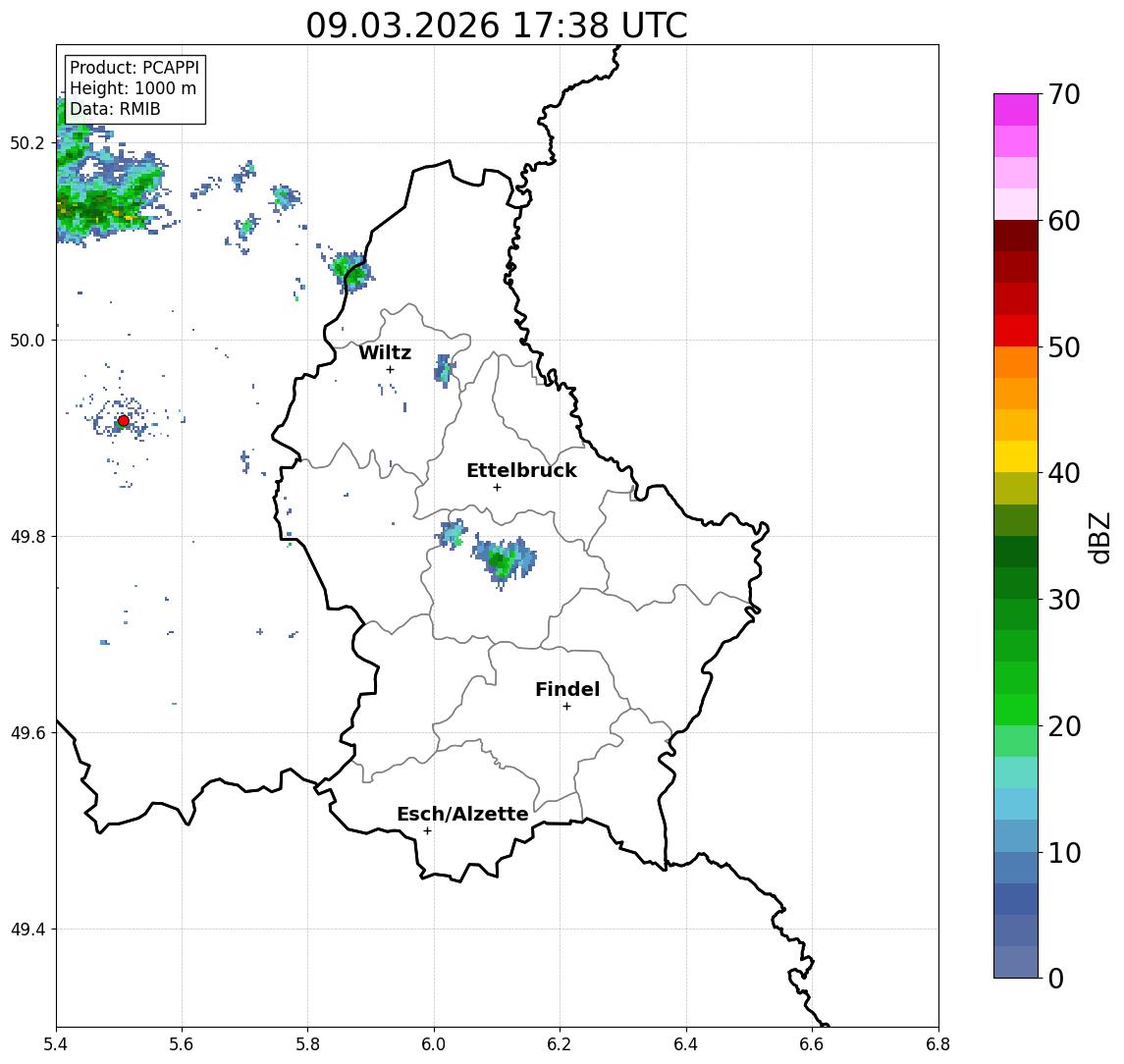Click the 40 tick on the colorbar
The height and width of the screenshot is (1064, 1124).
click(x=1063, y=473)
